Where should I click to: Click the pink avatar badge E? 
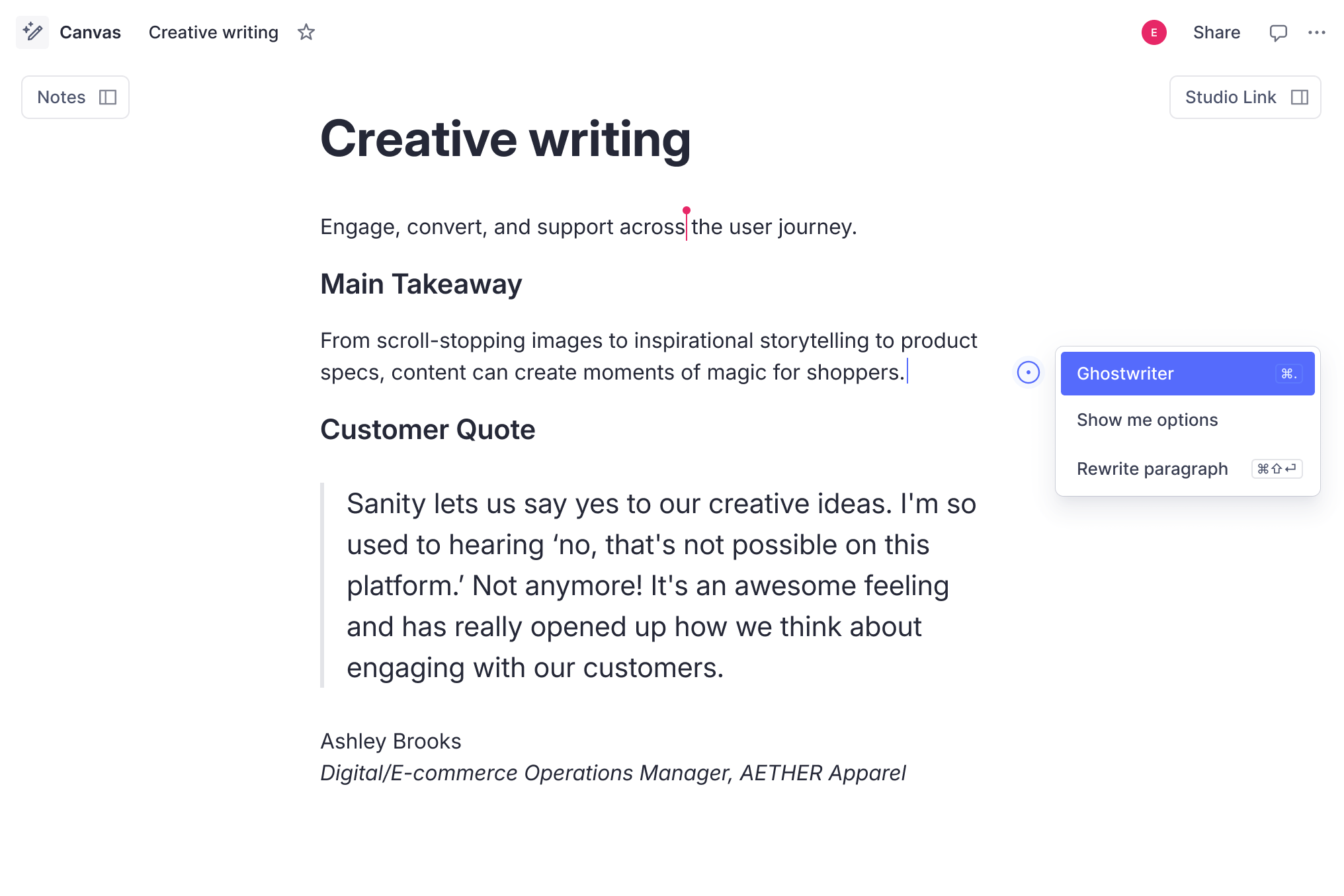point(1154,32)
